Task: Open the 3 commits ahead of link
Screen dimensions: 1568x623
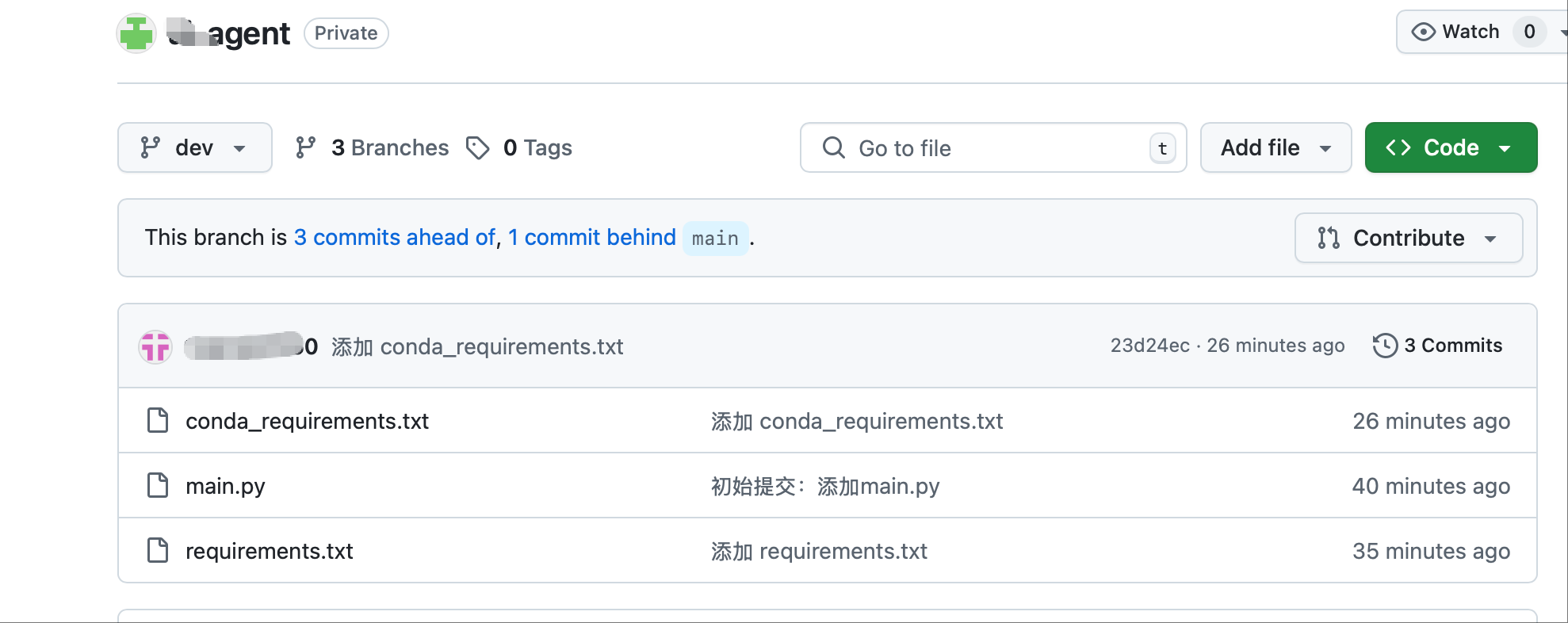Action: tap(394, 238)
